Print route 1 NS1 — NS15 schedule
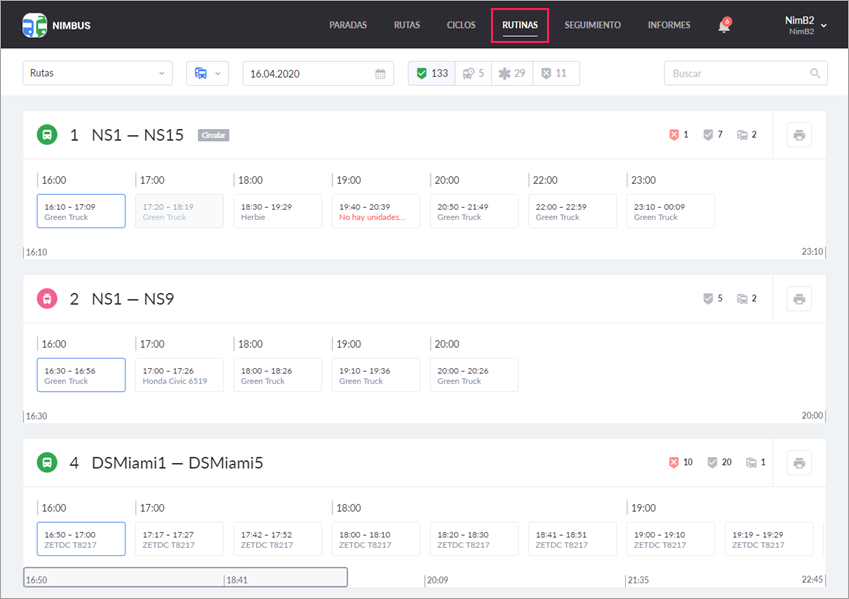Screen dimensions: 849x599 tap(798, 135)
